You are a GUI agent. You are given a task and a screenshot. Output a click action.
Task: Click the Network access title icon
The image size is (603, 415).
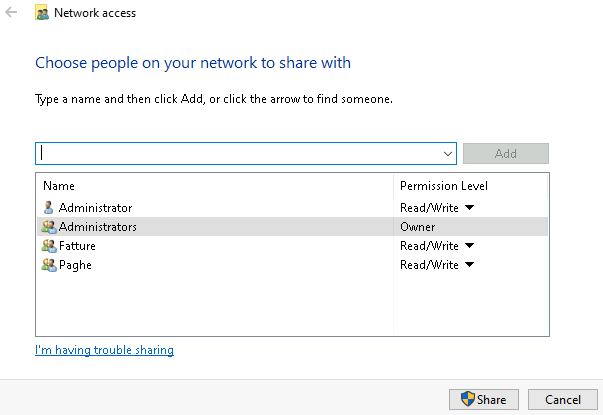pyautogui.click(x=42, y=13)
